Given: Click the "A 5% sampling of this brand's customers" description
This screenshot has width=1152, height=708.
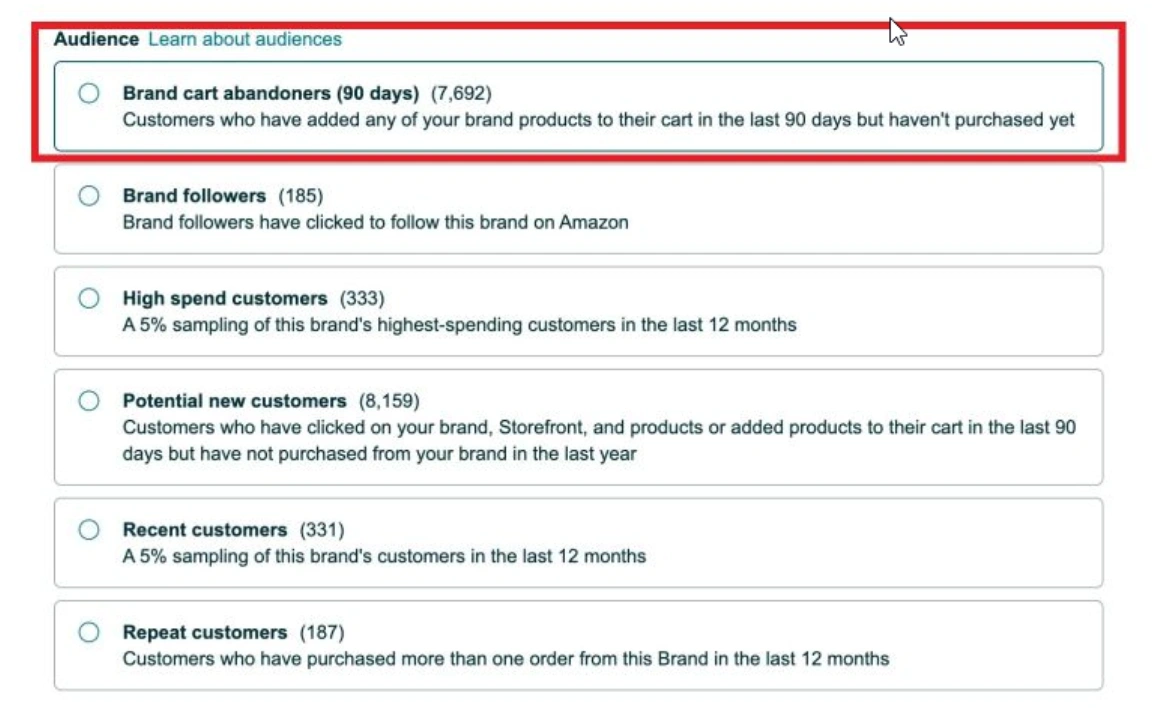Looking at the screenshot, I should [x=384, y=555].
